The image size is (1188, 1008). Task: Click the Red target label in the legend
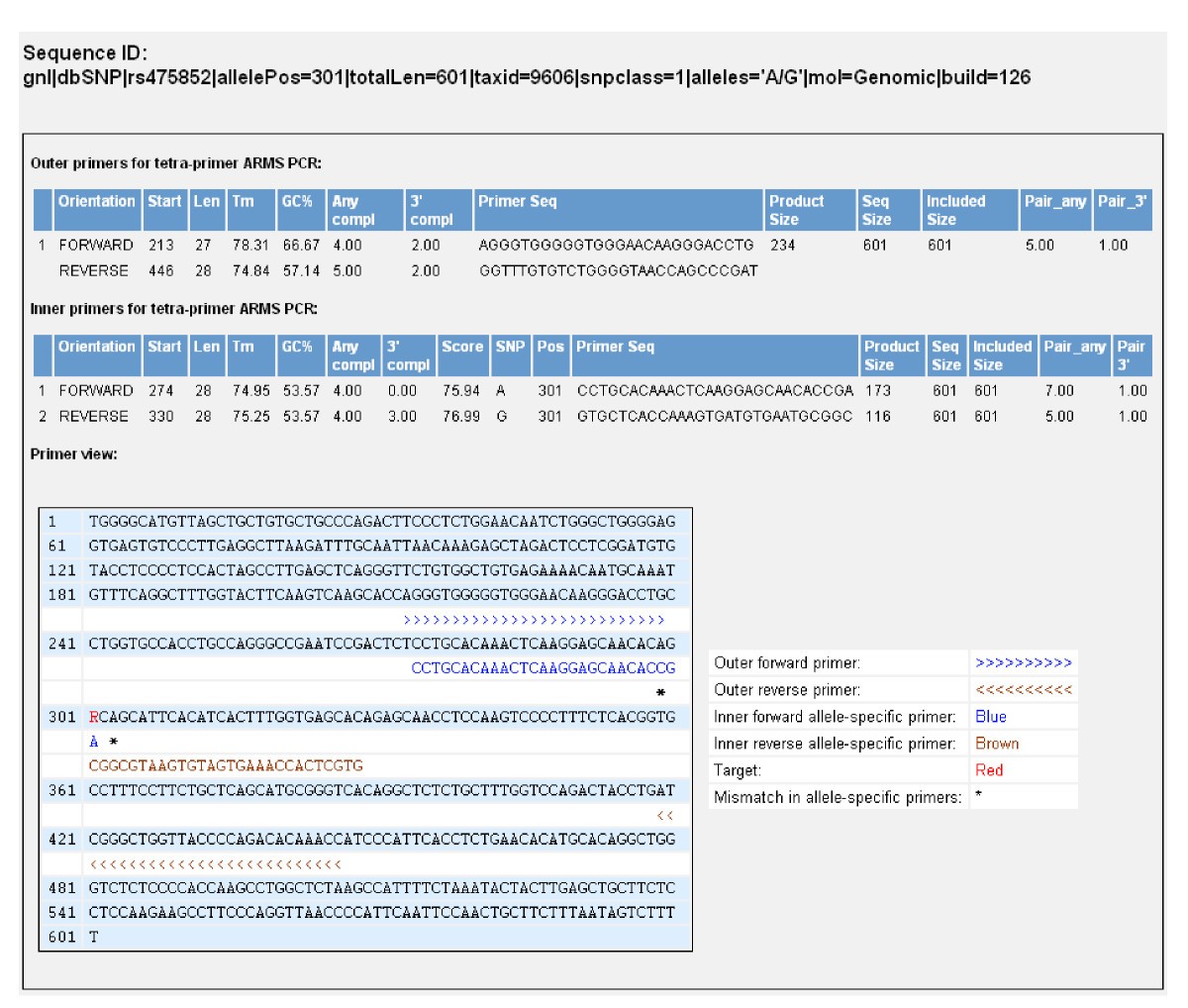[989, 770]
